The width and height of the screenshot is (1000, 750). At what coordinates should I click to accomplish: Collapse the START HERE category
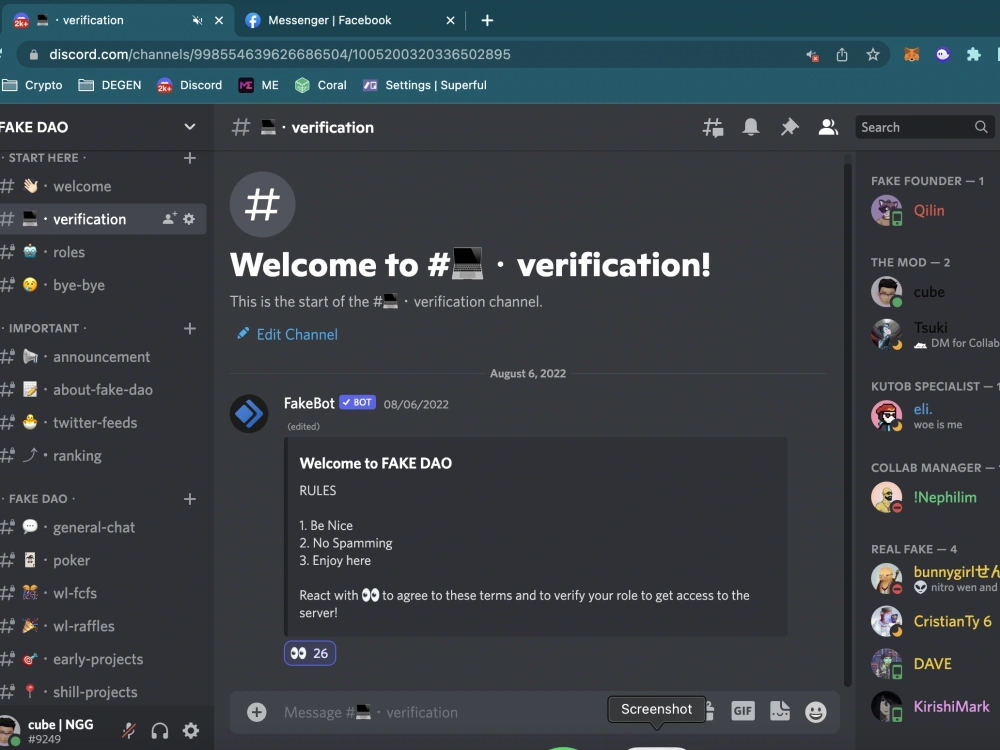(x=40, y=157)
